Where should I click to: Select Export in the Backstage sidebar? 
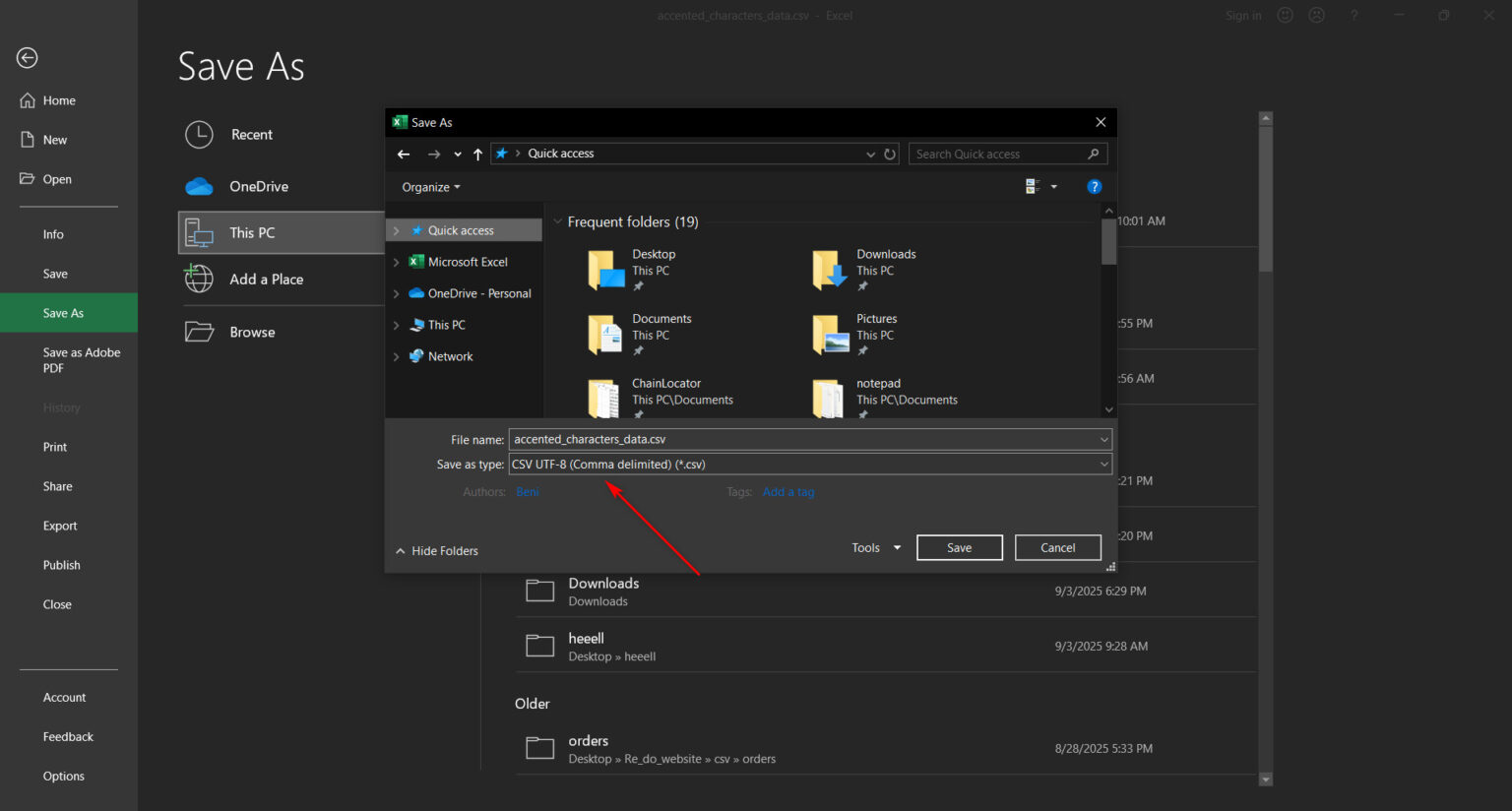tap(60, 527)
